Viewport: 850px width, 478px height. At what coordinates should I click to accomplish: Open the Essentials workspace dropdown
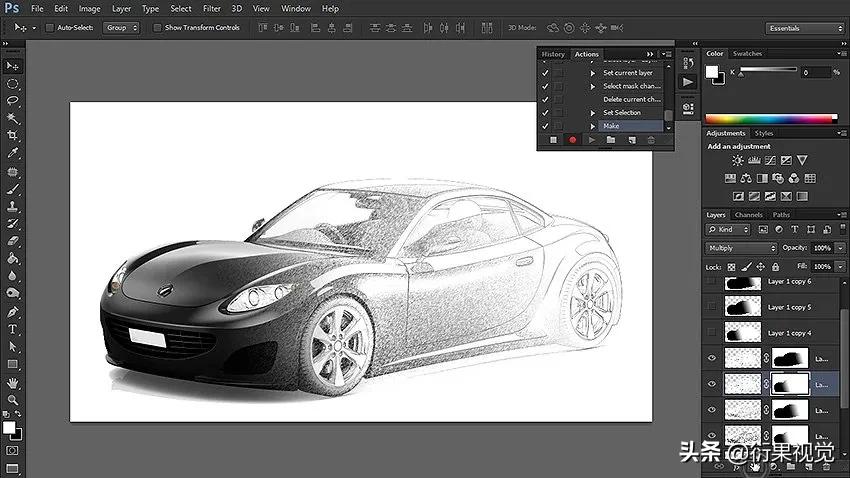pos(805,28)
